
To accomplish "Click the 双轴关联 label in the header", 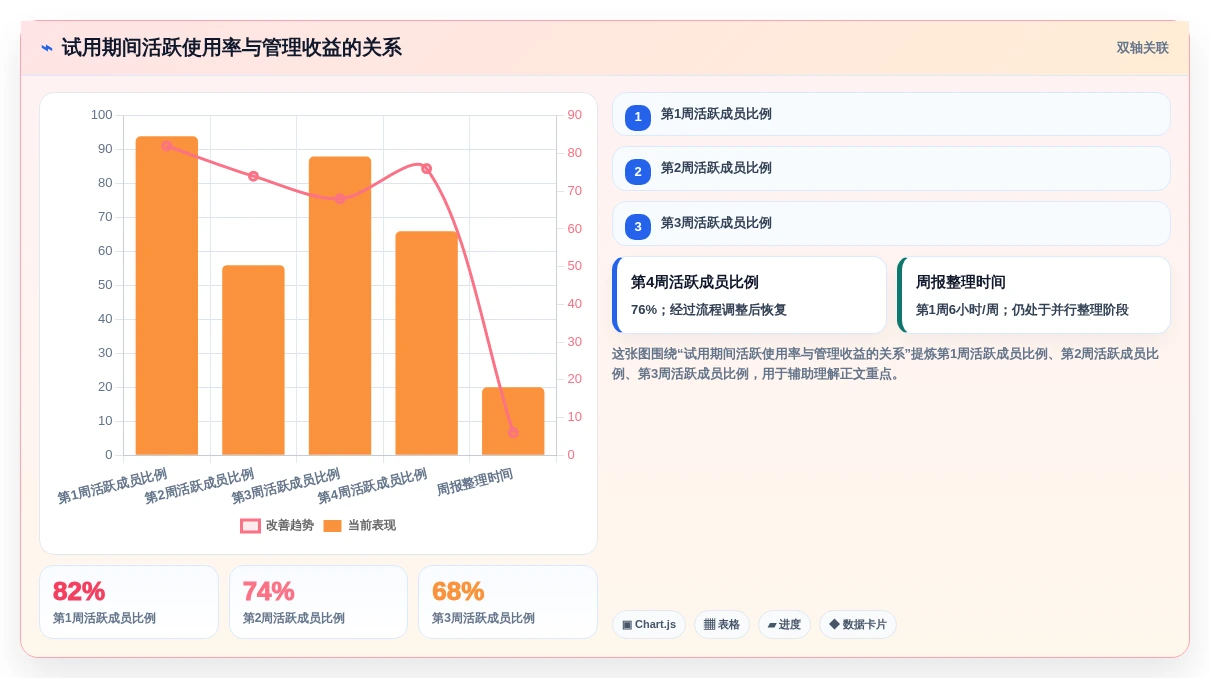I will 1142,48.
